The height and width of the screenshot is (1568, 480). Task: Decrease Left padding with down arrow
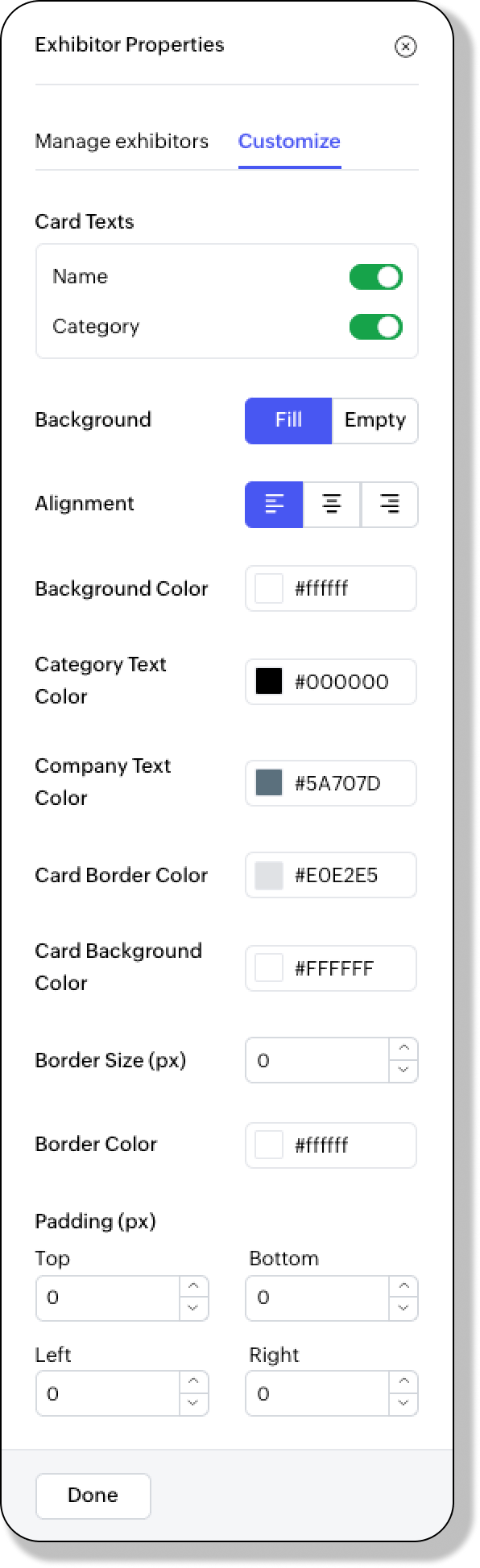pyautogui.click(x=193, y=1405)
